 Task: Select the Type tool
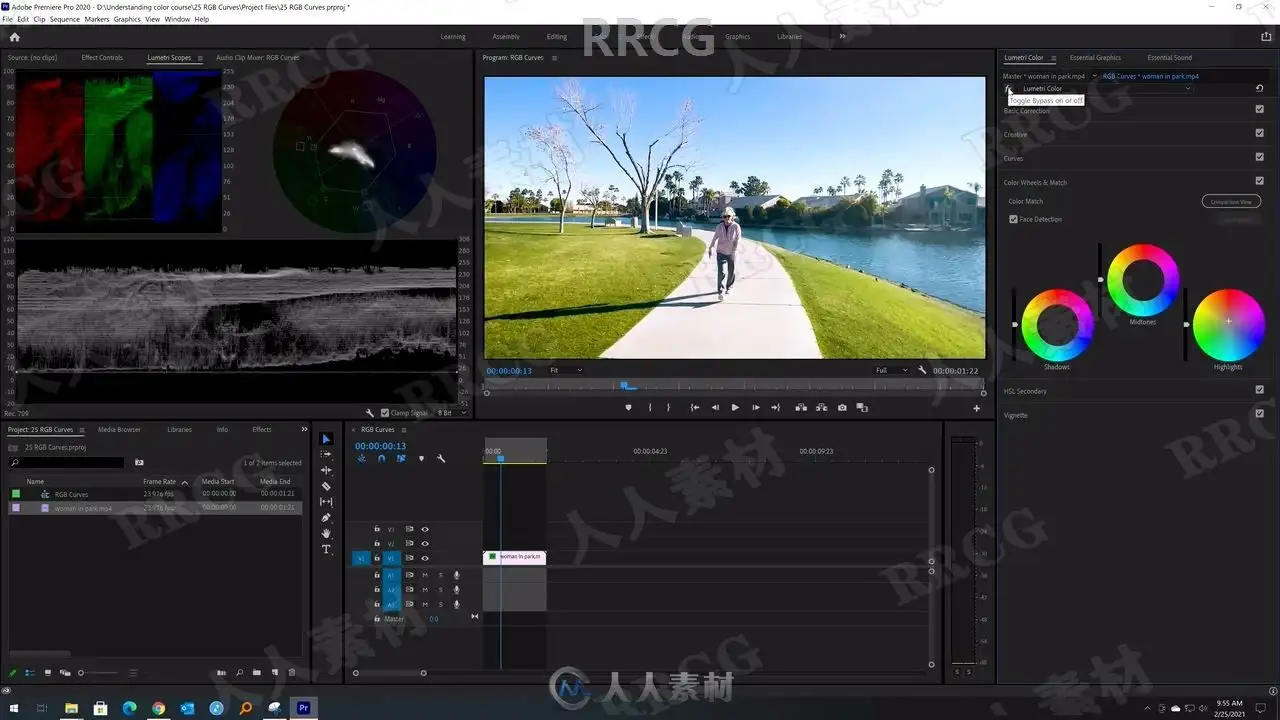click(x=326, y=549)
